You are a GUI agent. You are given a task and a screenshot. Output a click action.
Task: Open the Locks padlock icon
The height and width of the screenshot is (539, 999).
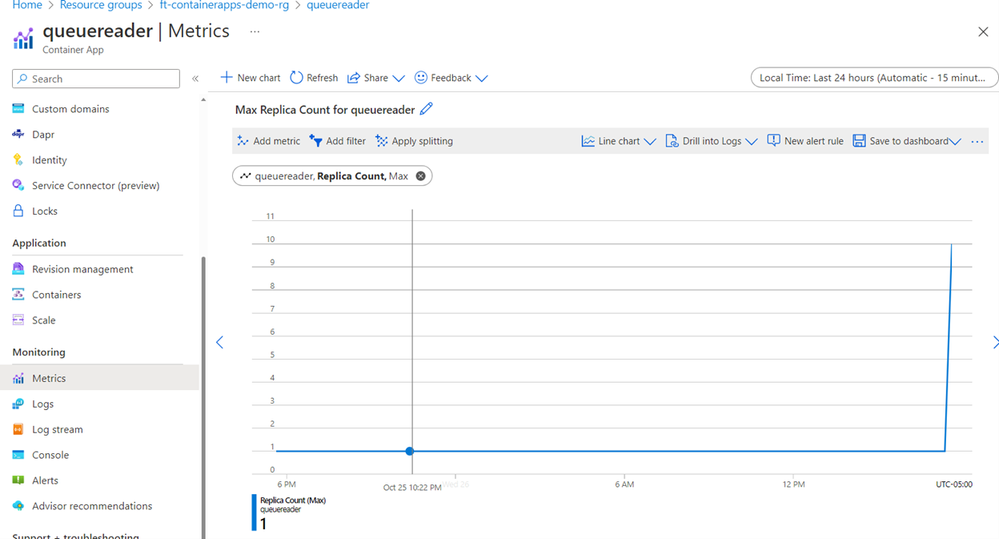click(x=18, y=210)
